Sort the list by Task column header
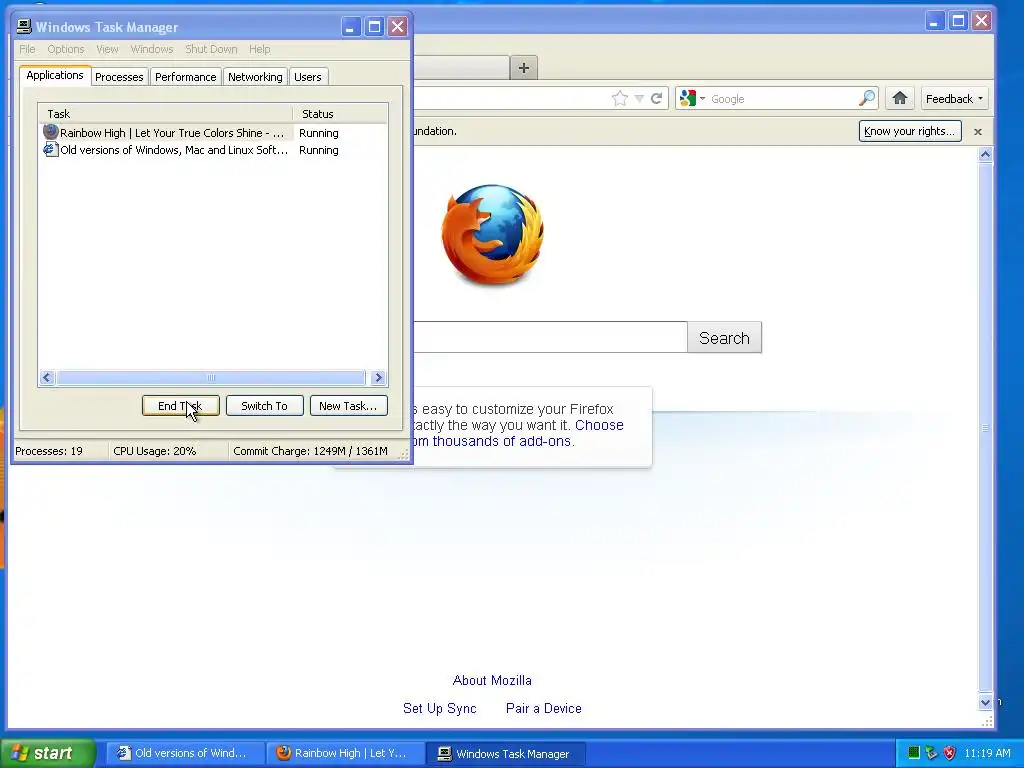Viewport: 1024px width, 768px height. click(x=165, y=114)
